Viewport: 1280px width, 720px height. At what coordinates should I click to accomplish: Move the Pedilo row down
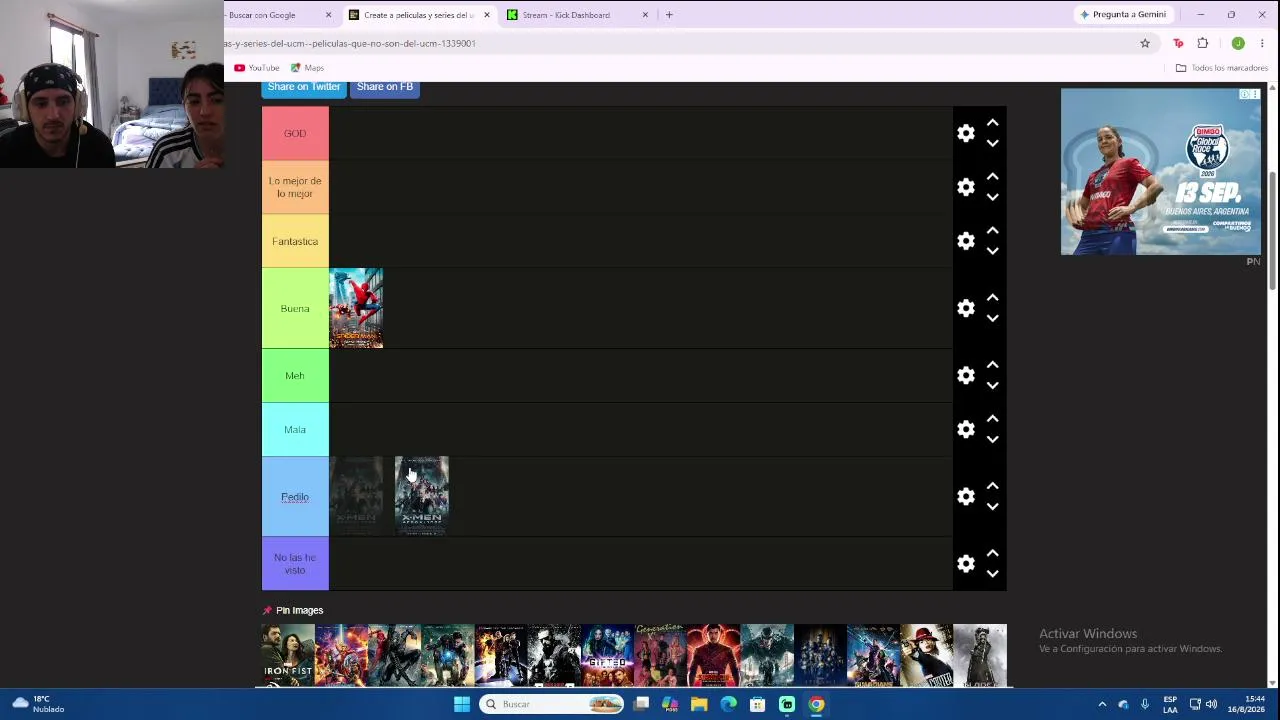(992, 506)
